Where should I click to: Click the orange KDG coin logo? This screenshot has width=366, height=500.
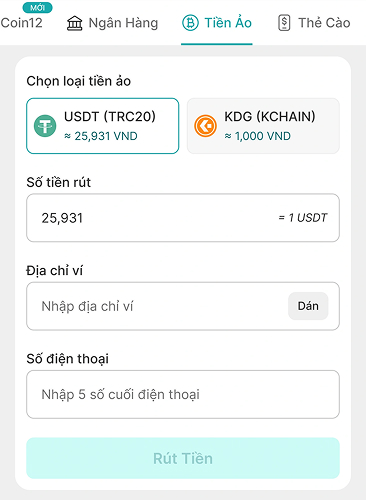click(205, 126)
